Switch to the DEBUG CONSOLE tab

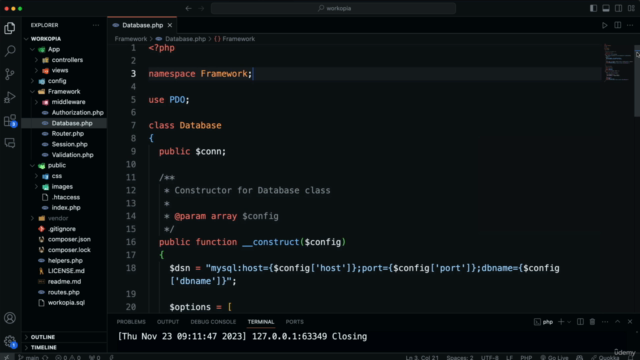tap(213, 322)
